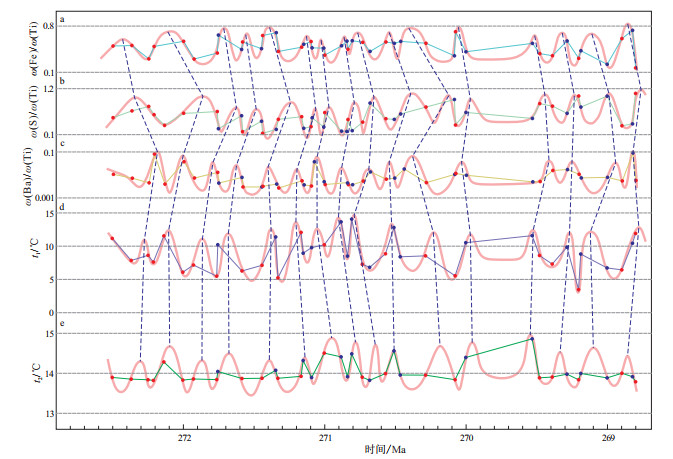The width and height of the screenshot is (673, 459).
Task: Click the 269 label on the time axis
Action: tap(607, 438)
